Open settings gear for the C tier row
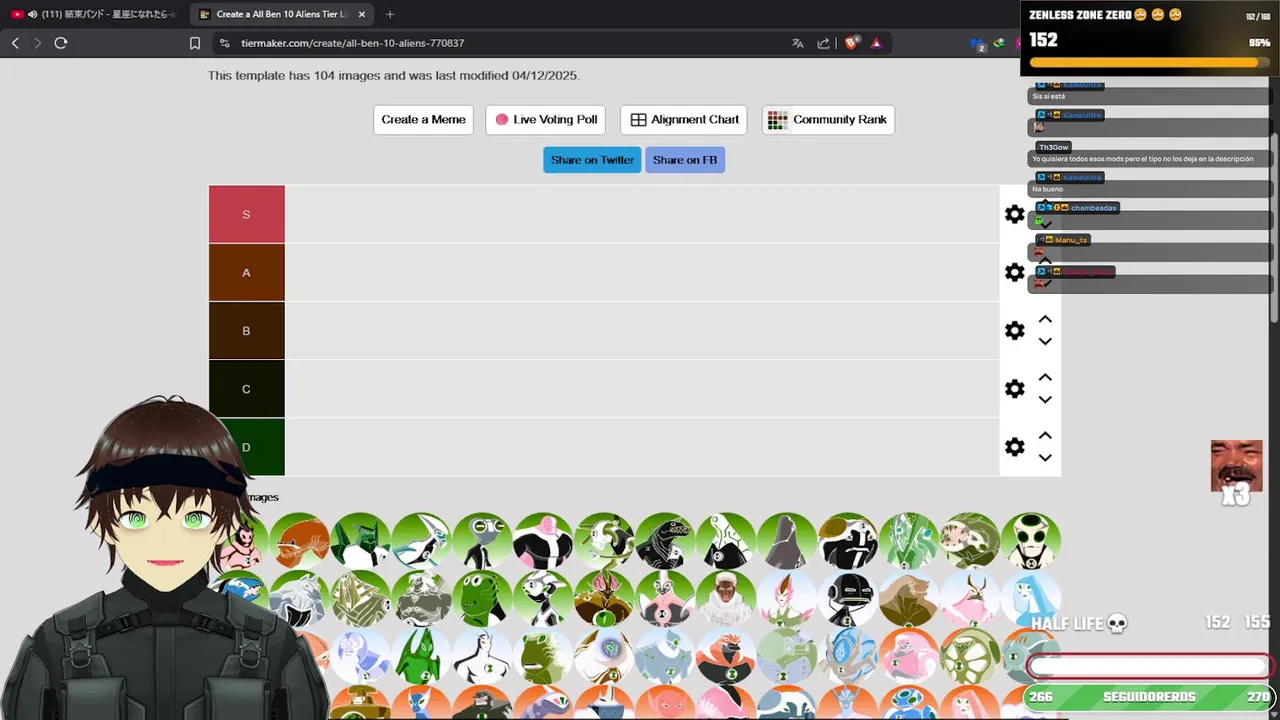The height and width of the screenshot is (720, 1280). 1015,389
